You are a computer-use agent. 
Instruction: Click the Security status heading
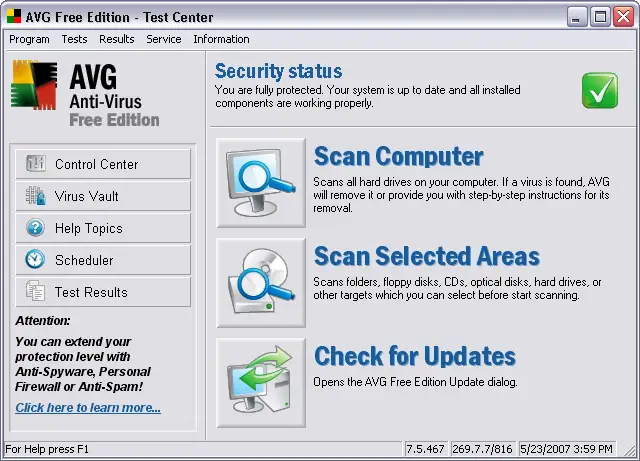point(278,71)
